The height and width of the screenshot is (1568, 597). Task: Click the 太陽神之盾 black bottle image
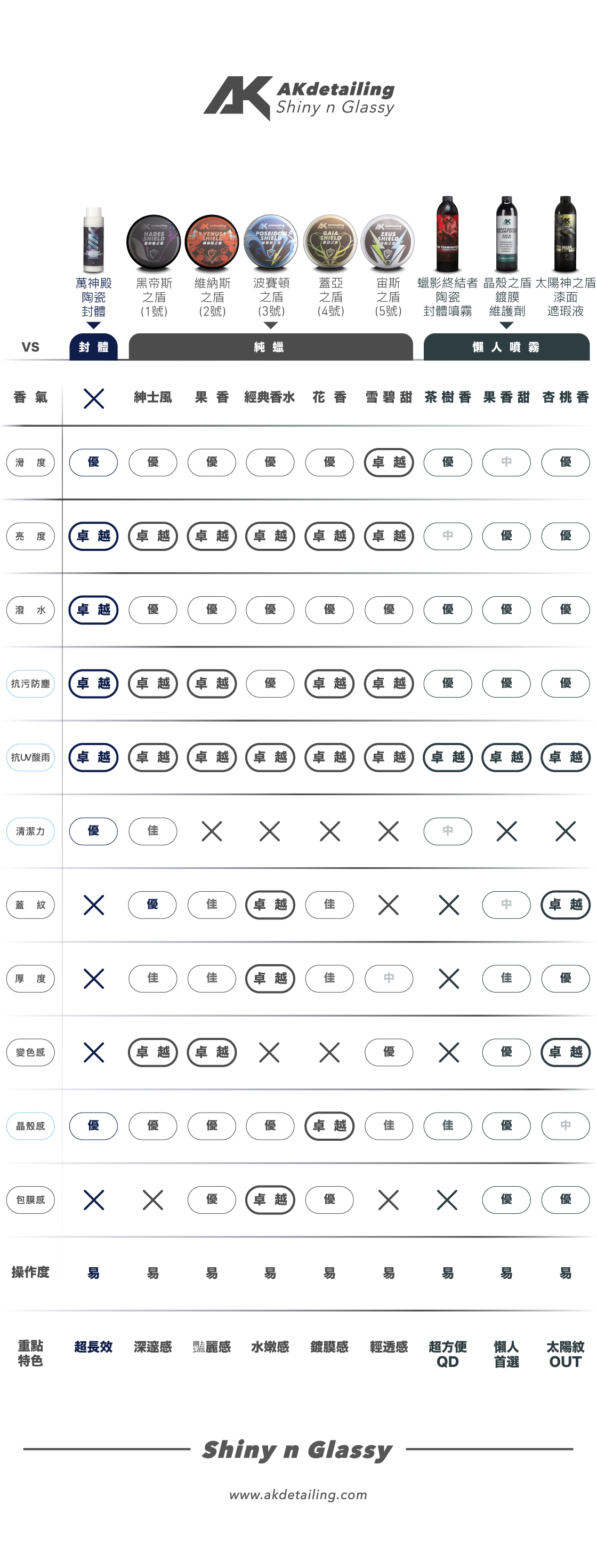click(x=564, y=234)
